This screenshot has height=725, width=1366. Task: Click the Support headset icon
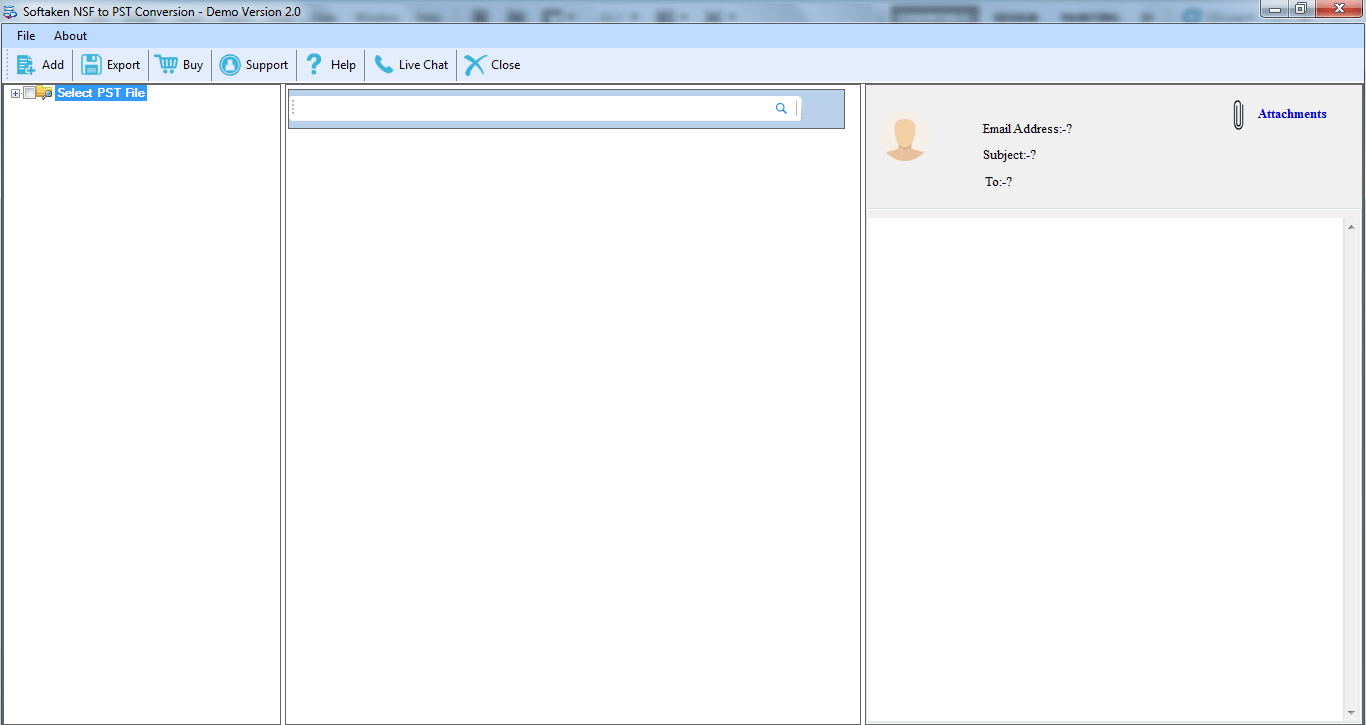[x=229, y=64]
